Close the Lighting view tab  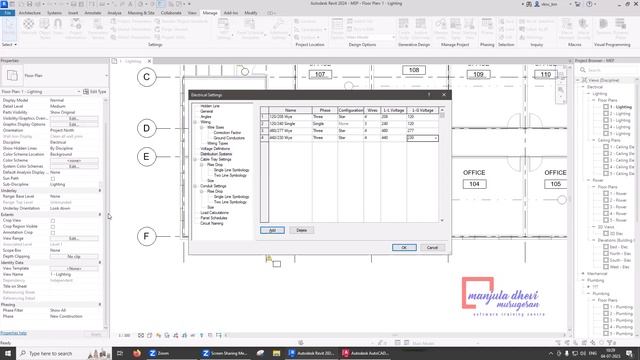149,61
